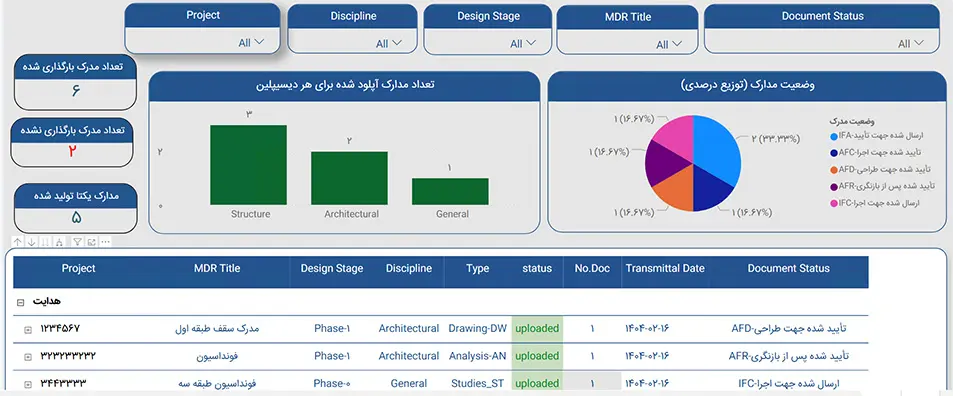Sort table by Transmittal Date column header
The height and width of the screenshot is (396, 953).
click(666, 268)
